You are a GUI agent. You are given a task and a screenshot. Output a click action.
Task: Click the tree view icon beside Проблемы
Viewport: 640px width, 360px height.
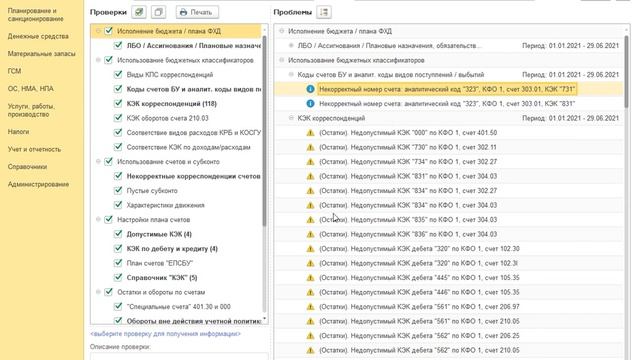[324, 12]
